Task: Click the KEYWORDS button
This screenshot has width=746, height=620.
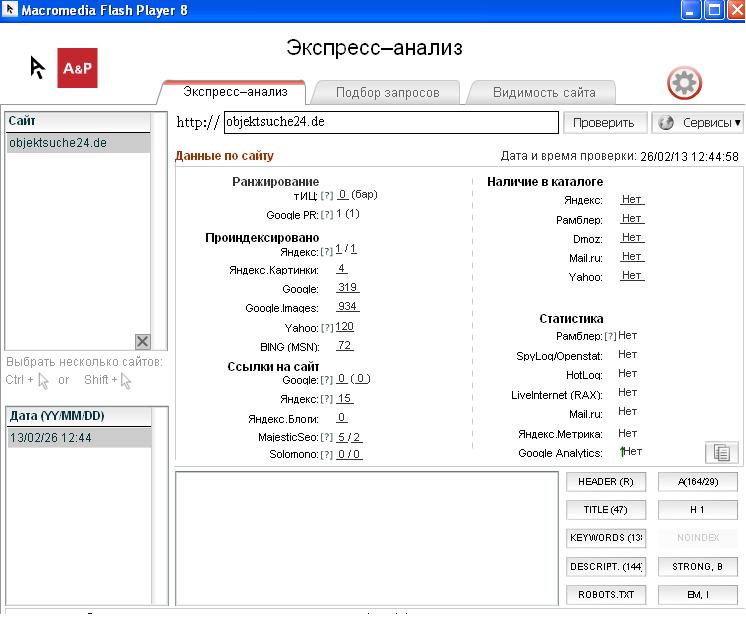Action: (x=606, y=538)
